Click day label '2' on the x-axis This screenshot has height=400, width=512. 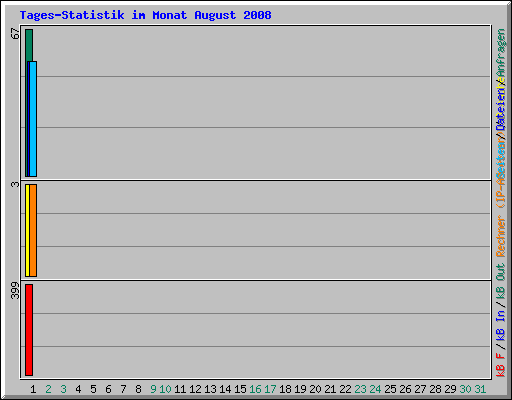point(48,389)
